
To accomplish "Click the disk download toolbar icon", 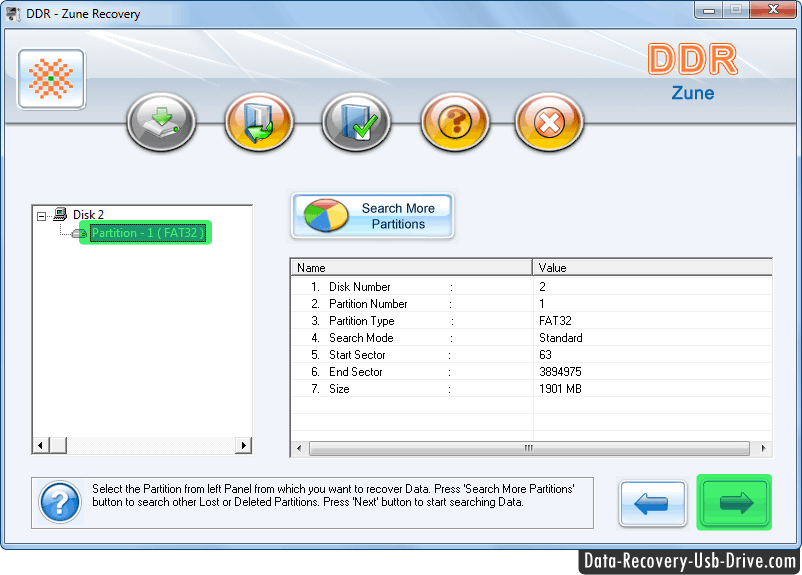I will click(x=161, y=122).
